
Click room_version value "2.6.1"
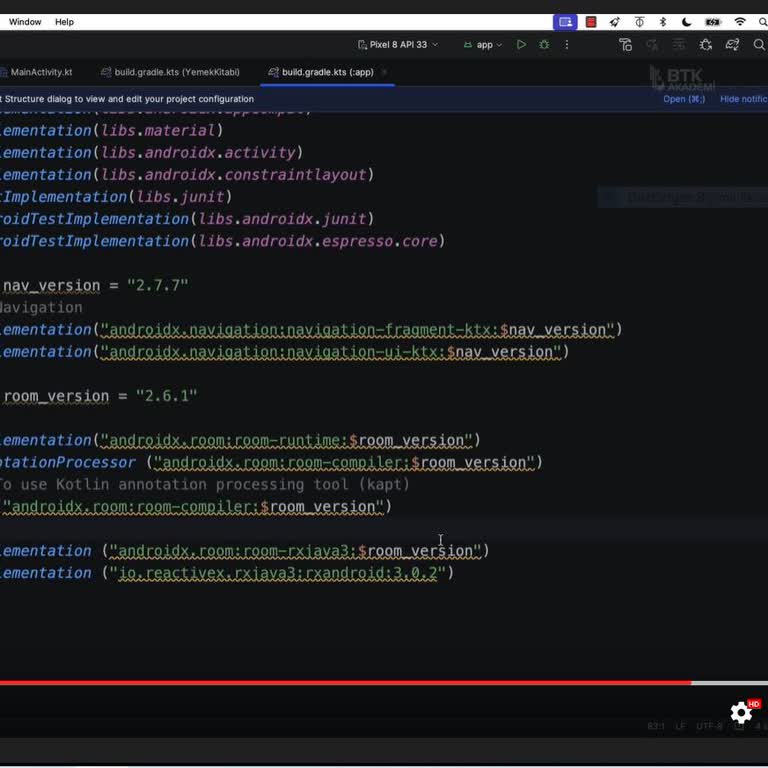tap(166, 396)
